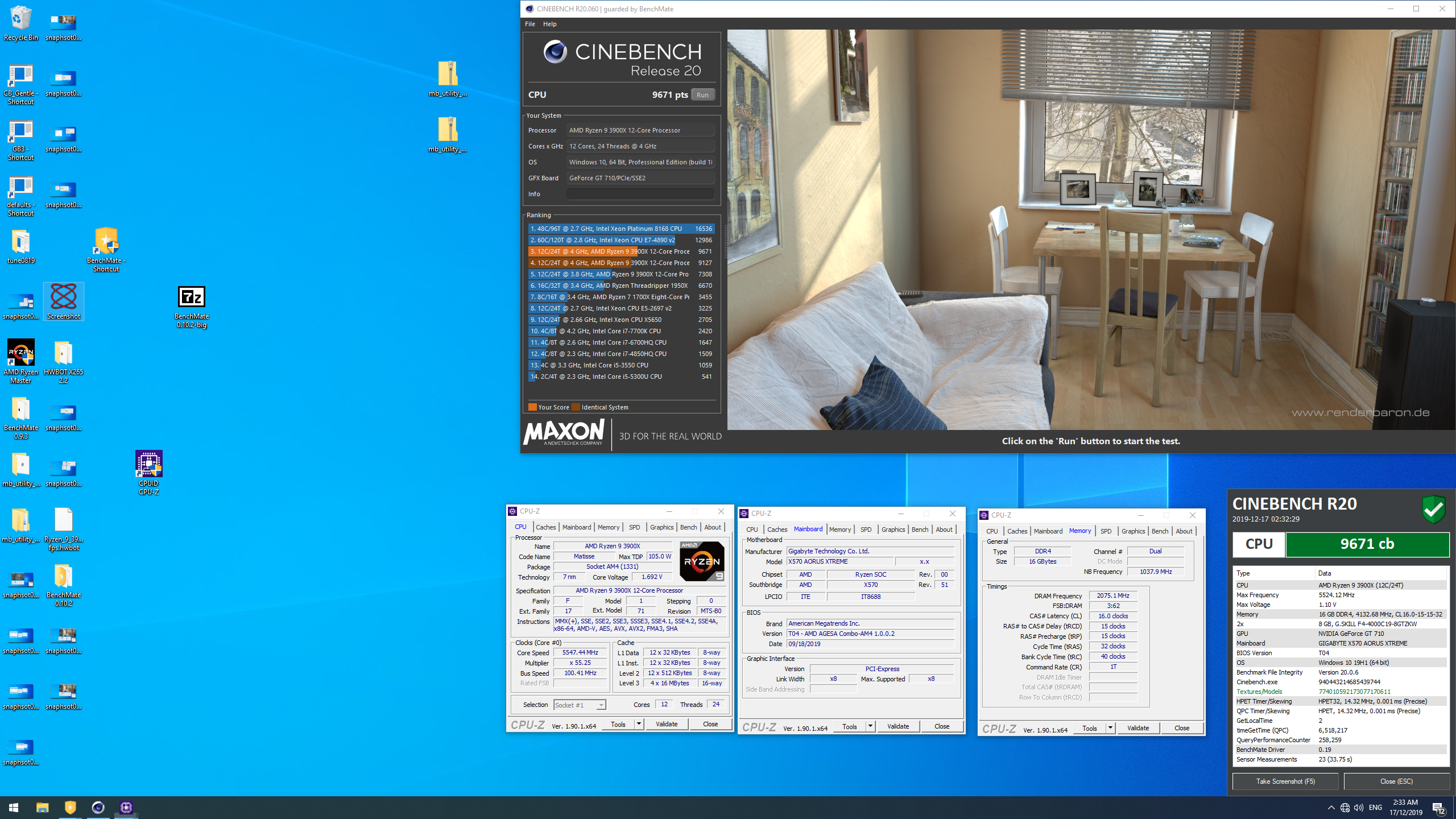The width and height of the screenshot is (1456, 819).
Task: Click the Info input field in Cinebench
Action: coord(640,194)
